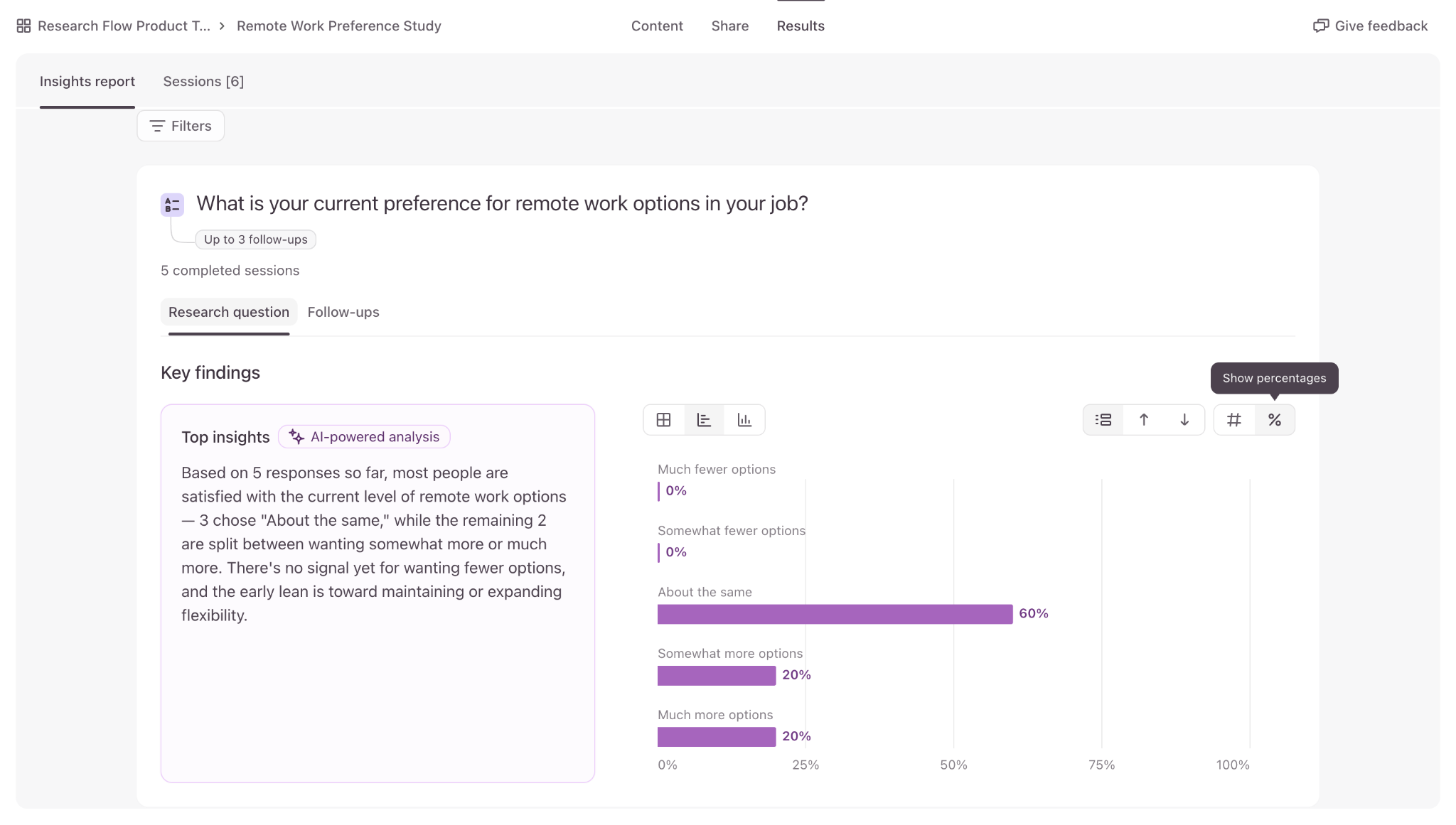Click the Up to 3 follow-ups badge
The height and width of the screenshot is (825, 1456).
pos(256,239)
